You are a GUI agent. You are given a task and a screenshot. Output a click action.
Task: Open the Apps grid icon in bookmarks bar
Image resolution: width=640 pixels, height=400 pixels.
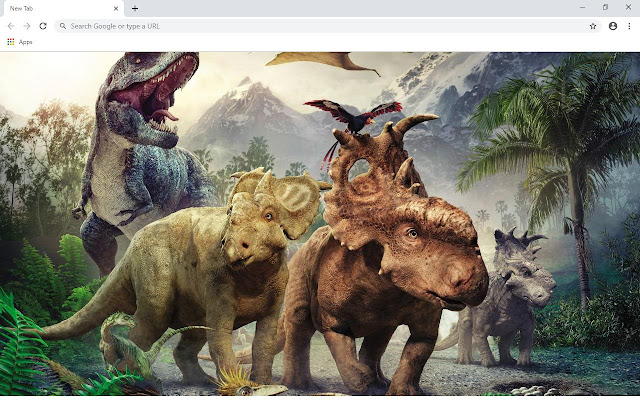(x=11, y=42)
